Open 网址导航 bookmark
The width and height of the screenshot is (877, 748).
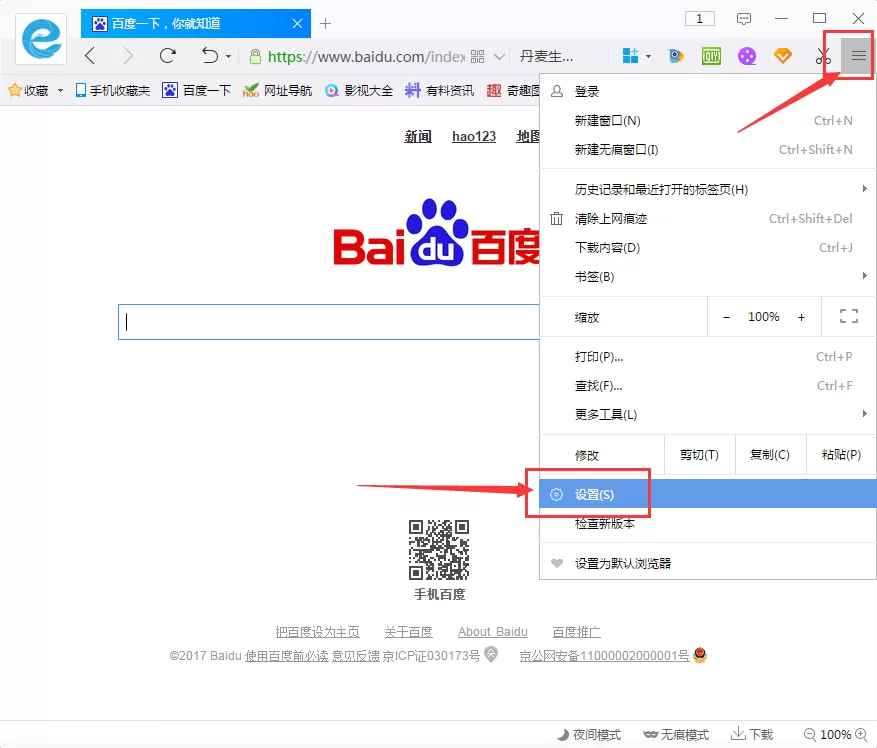pos(277,90)
